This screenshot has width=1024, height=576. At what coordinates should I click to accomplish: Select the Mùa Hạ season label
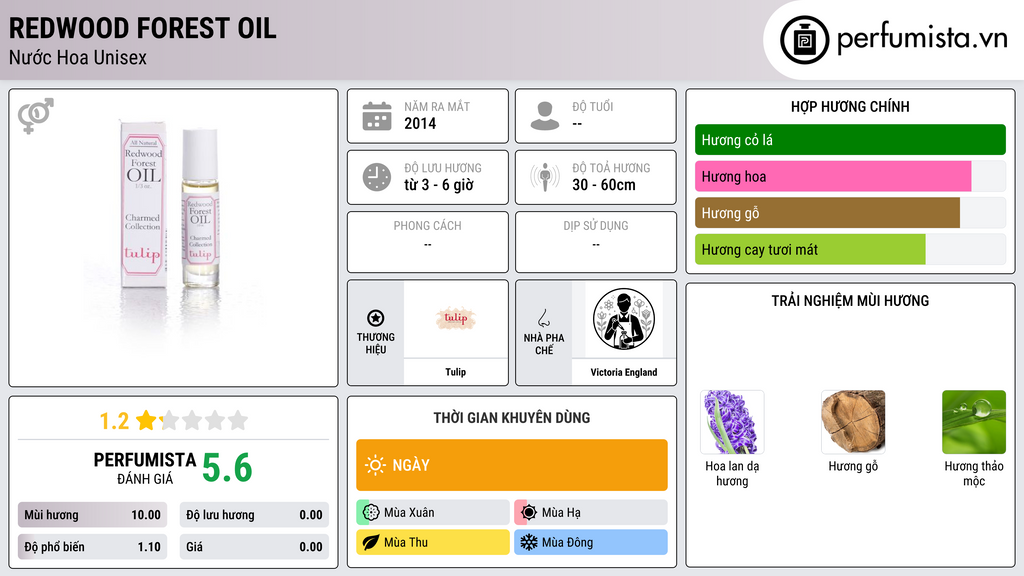click(561, 513)
